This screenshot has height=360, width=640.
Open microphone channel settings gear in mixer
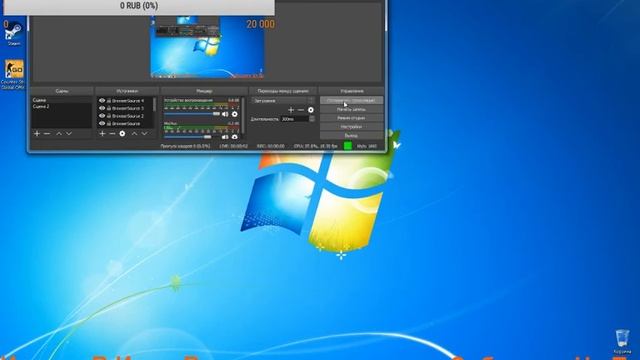[x=235, y=137]
